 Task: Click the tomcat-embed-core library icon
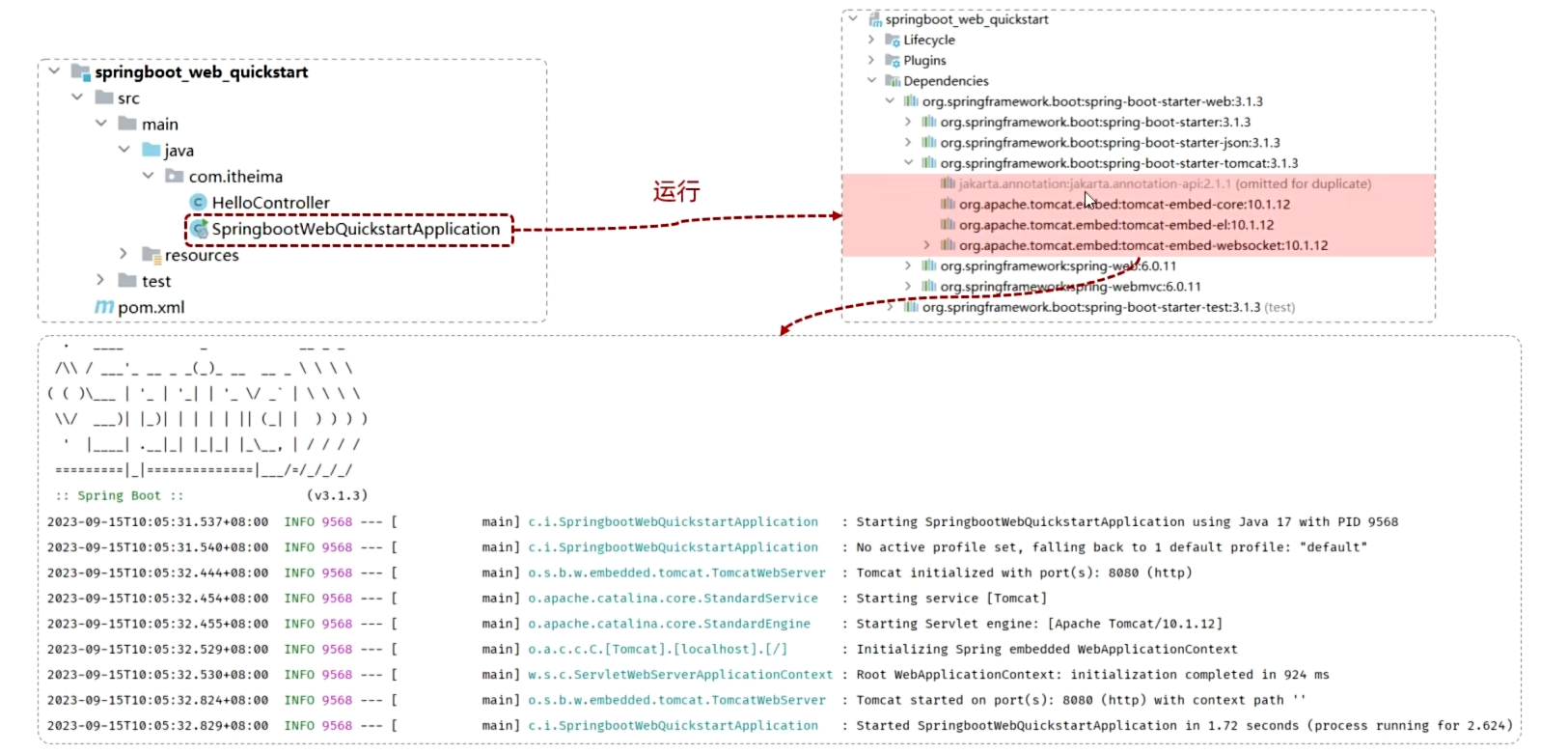(x=949, y=204)
